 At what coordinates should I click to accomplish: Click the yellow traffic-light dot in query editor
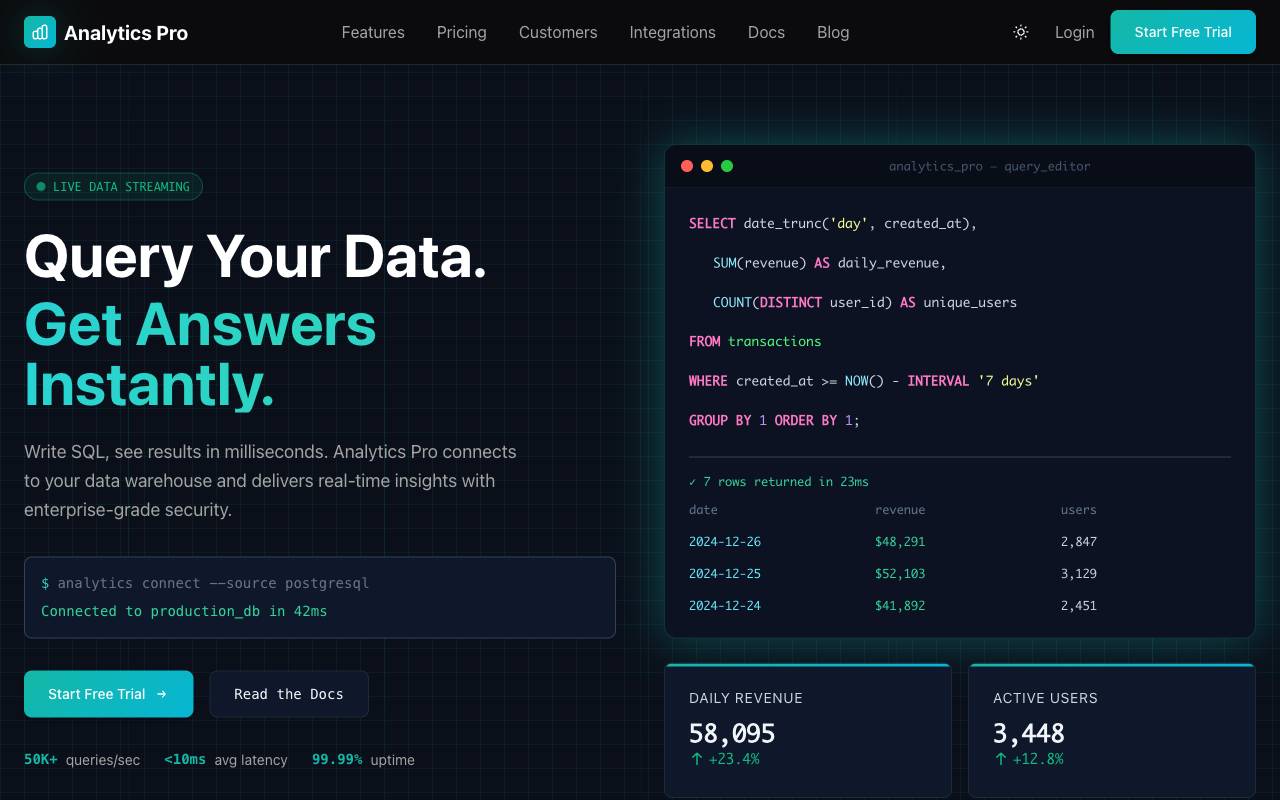tap(707, 166)
